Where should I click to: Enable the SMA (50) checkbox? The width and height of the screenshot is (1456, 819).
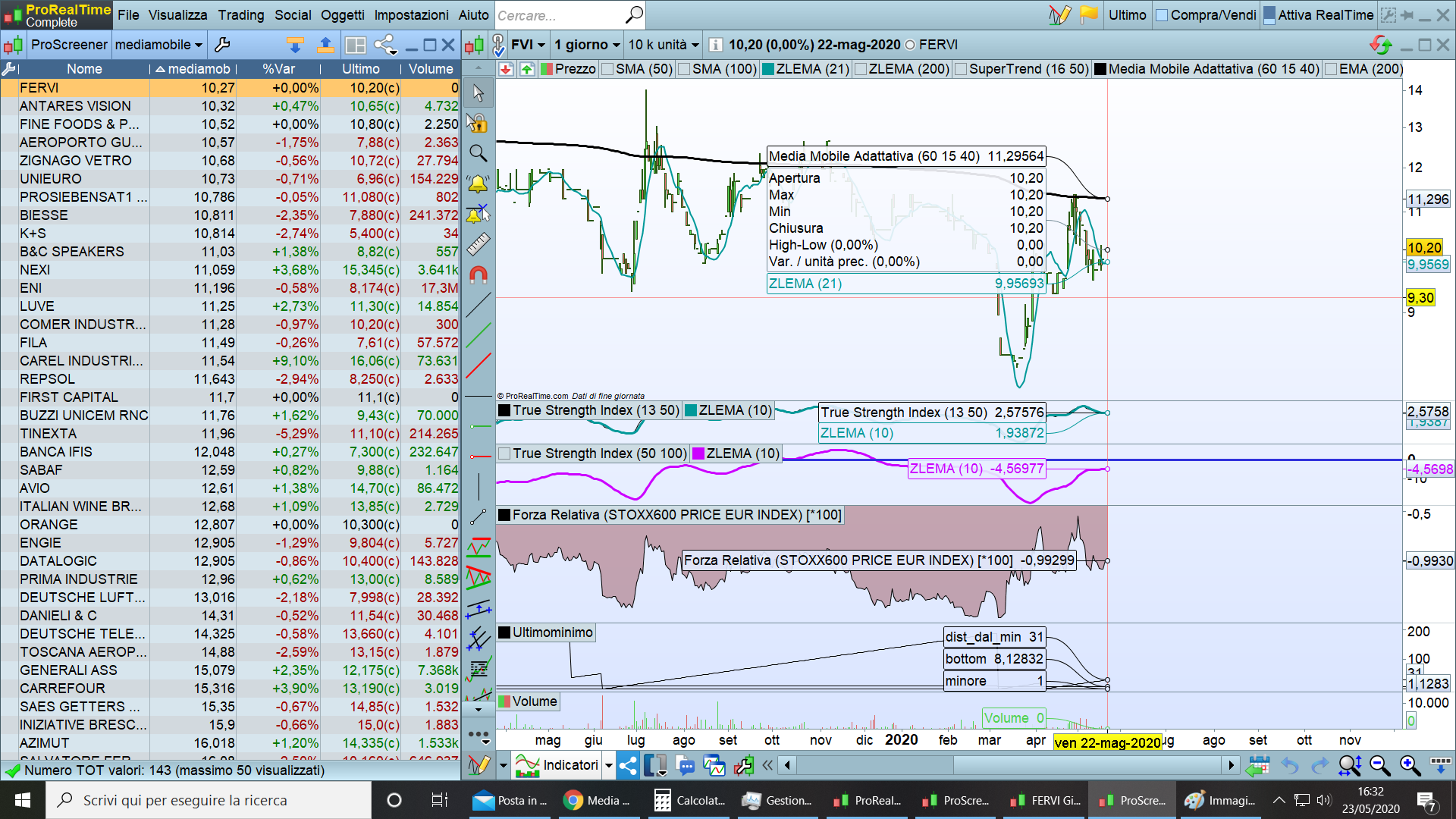607,69
